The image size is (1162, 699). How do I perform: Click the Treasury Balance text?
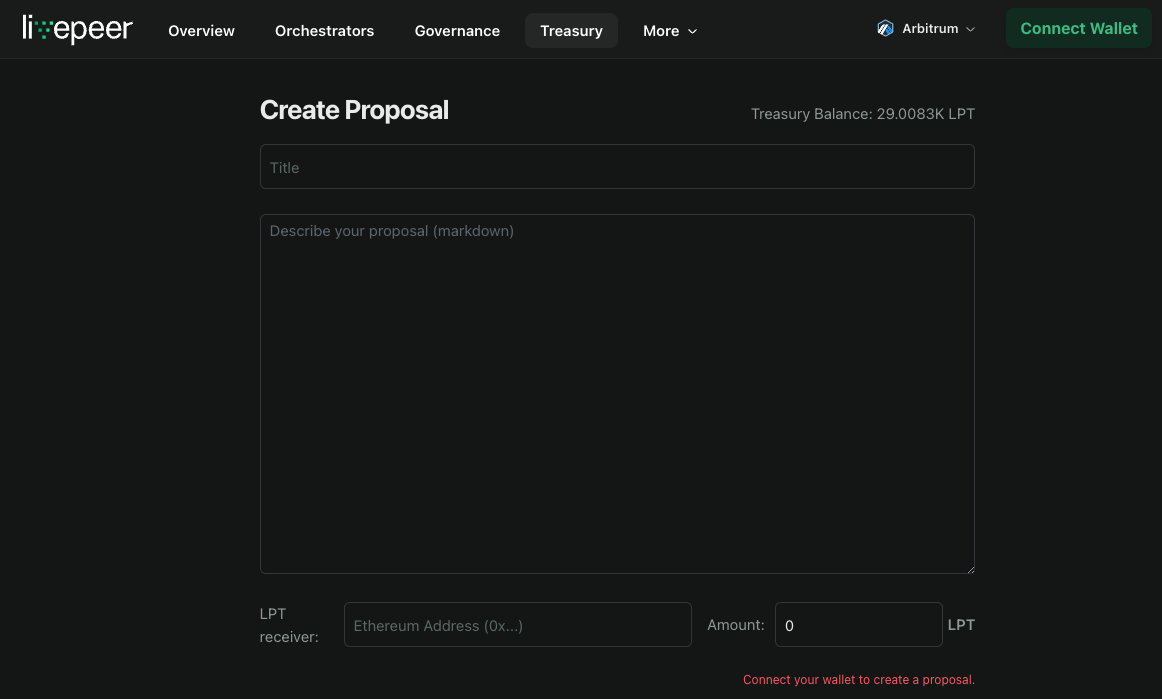pyautogui.click(x=862, y=113)
